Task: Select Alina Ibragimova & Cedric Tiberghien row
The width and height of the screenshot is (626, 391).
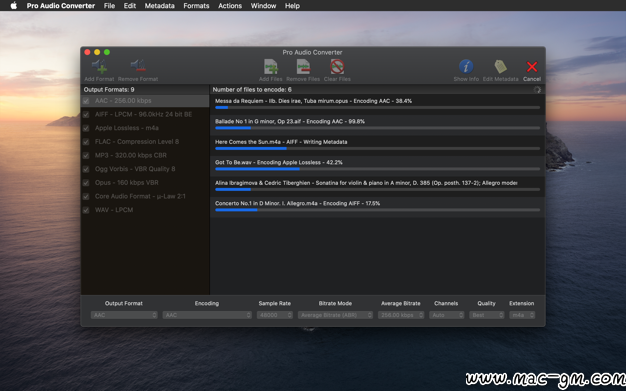Action: coord(377,186)
